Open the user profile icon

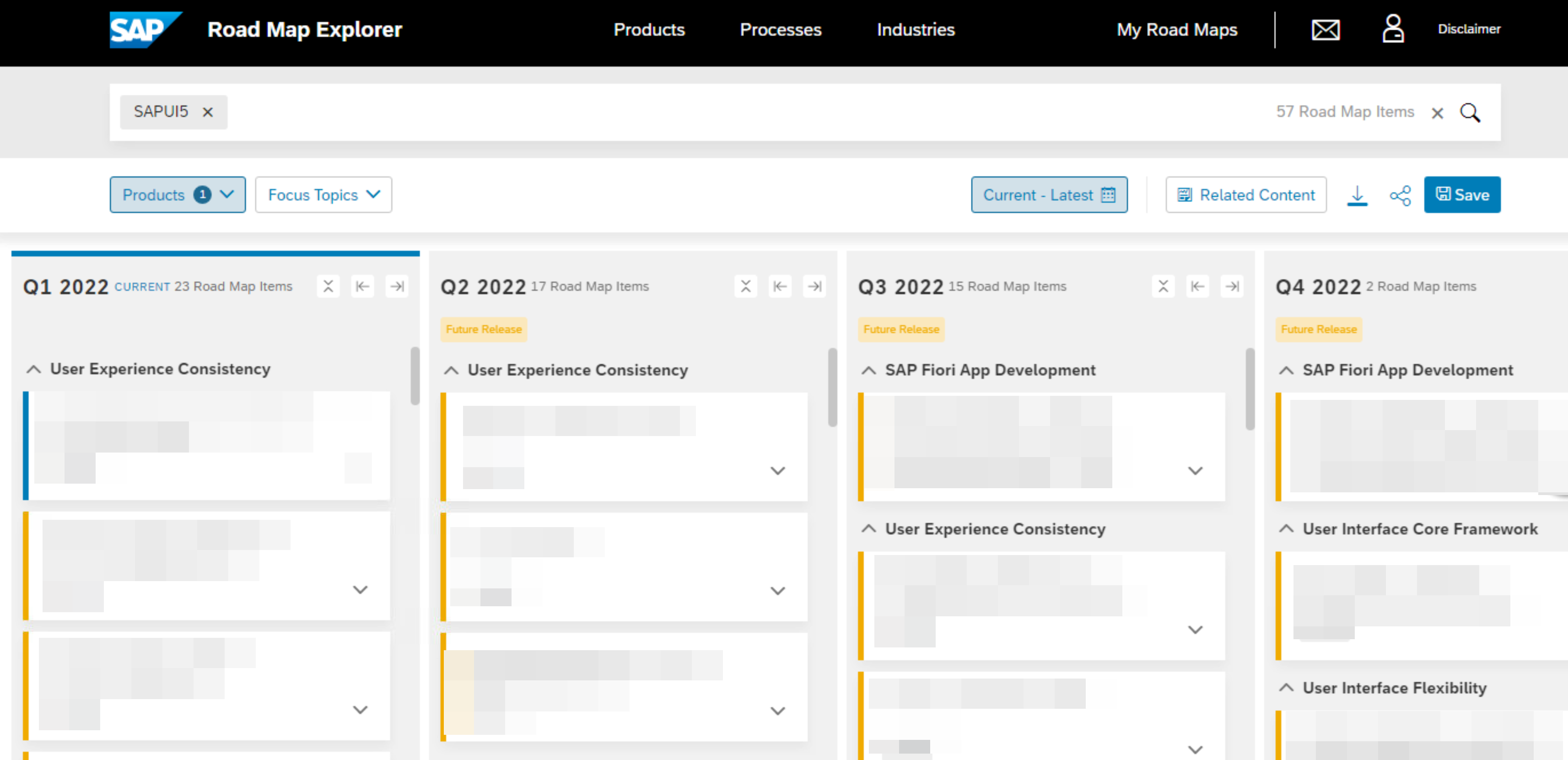1393,29
